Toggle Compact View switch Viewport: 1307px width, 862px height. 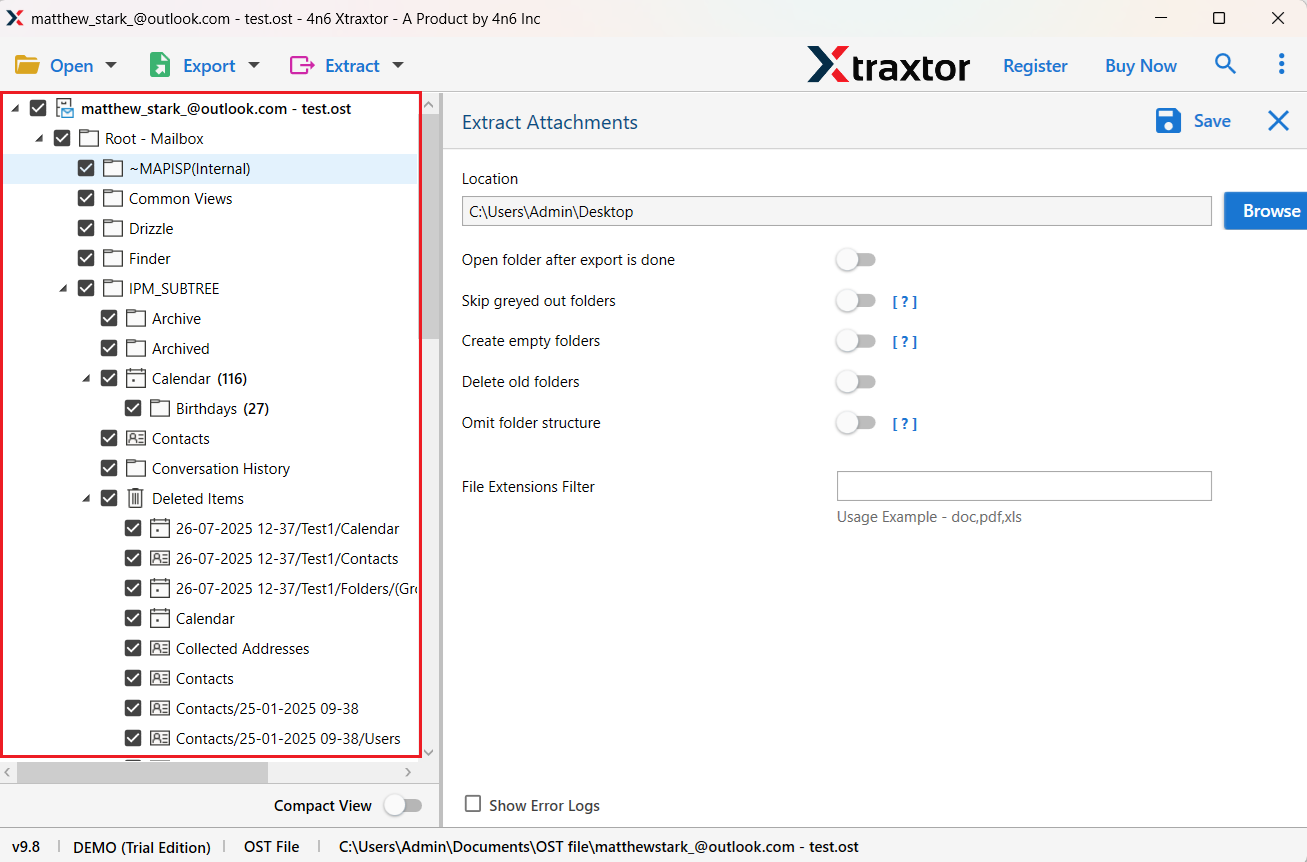click(x=403, y=805)
